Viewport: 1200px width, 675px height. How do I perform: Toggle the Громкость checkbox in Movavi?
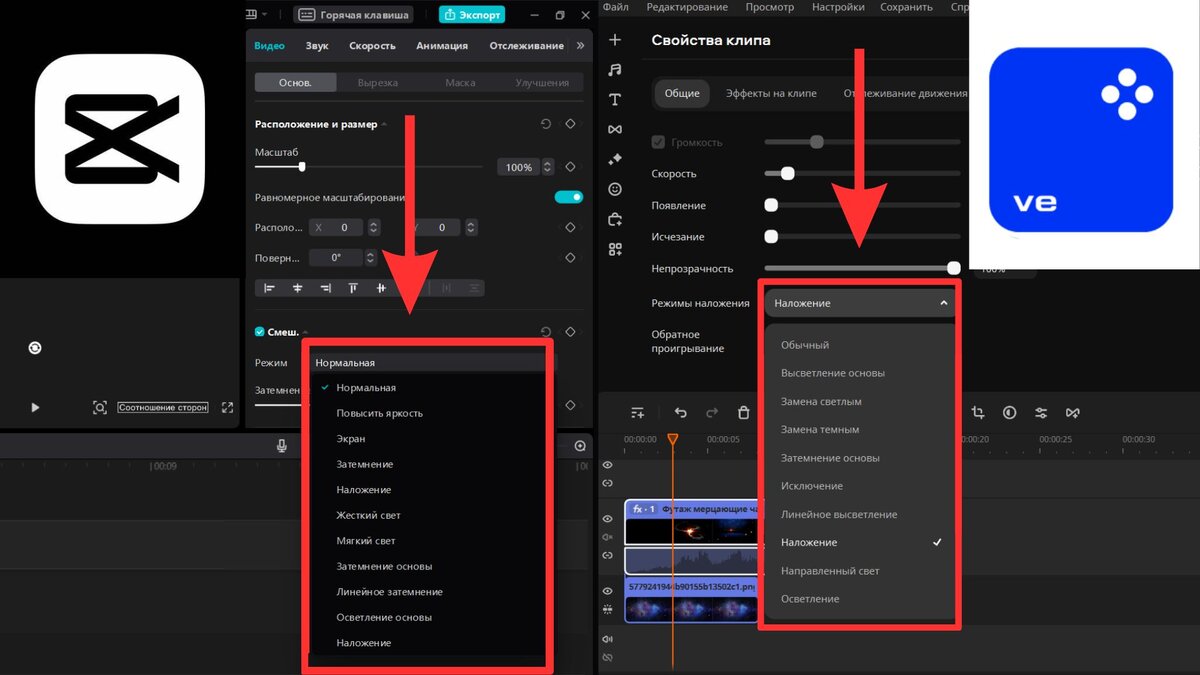658,142
